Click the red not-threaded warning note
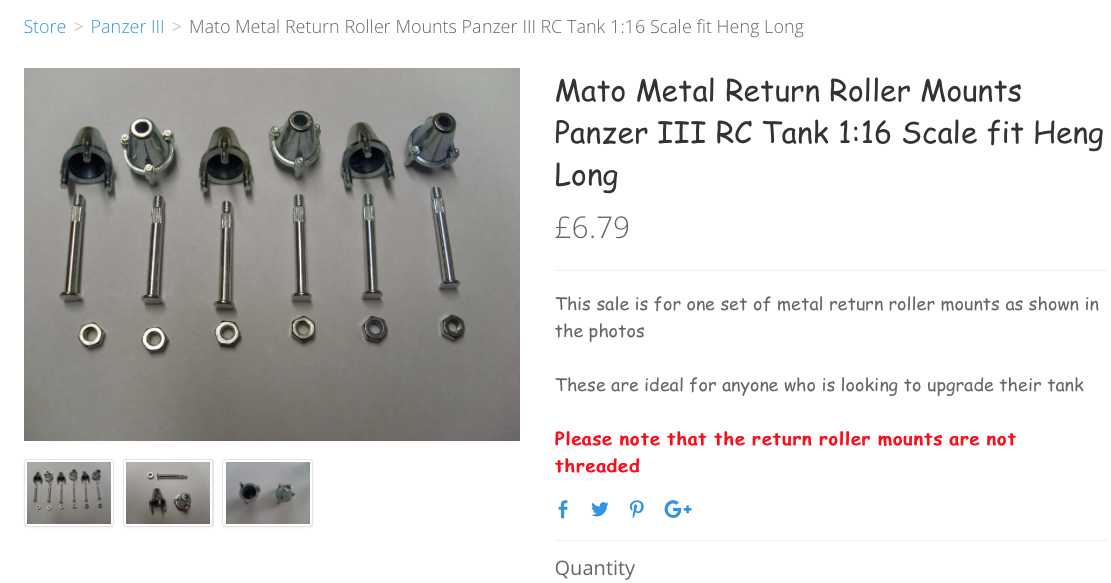The width and height of the screenshot is (1111, 583). click(x=785, y=452)
